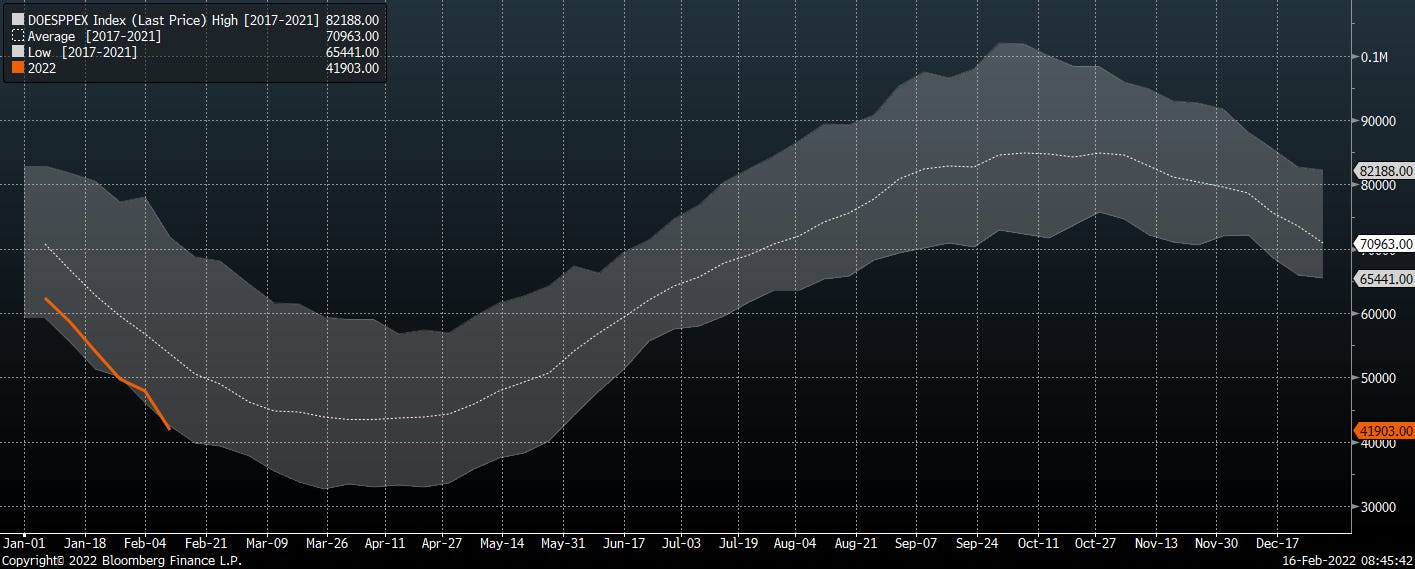Image resolution: width=1415 pixels, height=569 pixels.
Task: Select the legend value 41903.00
Action: tap(353, 68)
